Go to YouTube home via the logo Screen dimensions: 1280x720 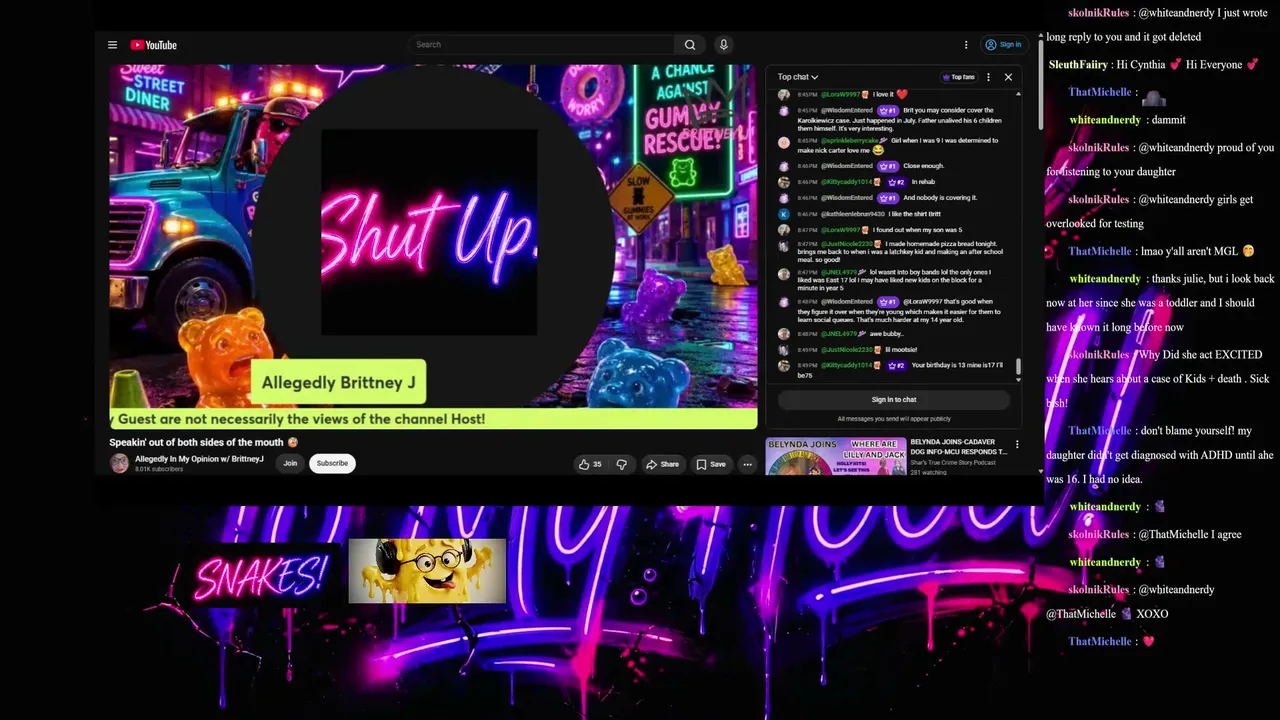pos(153,45)
